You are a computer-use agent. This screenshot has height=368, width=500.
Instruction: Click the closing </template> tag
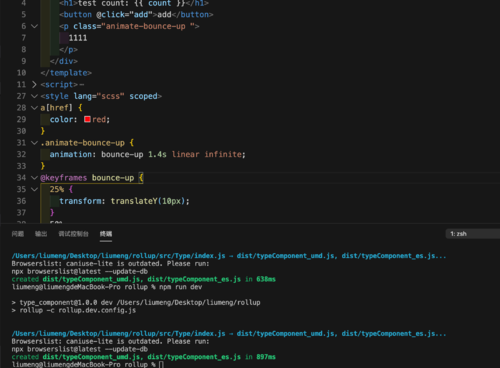click(66, 73)
